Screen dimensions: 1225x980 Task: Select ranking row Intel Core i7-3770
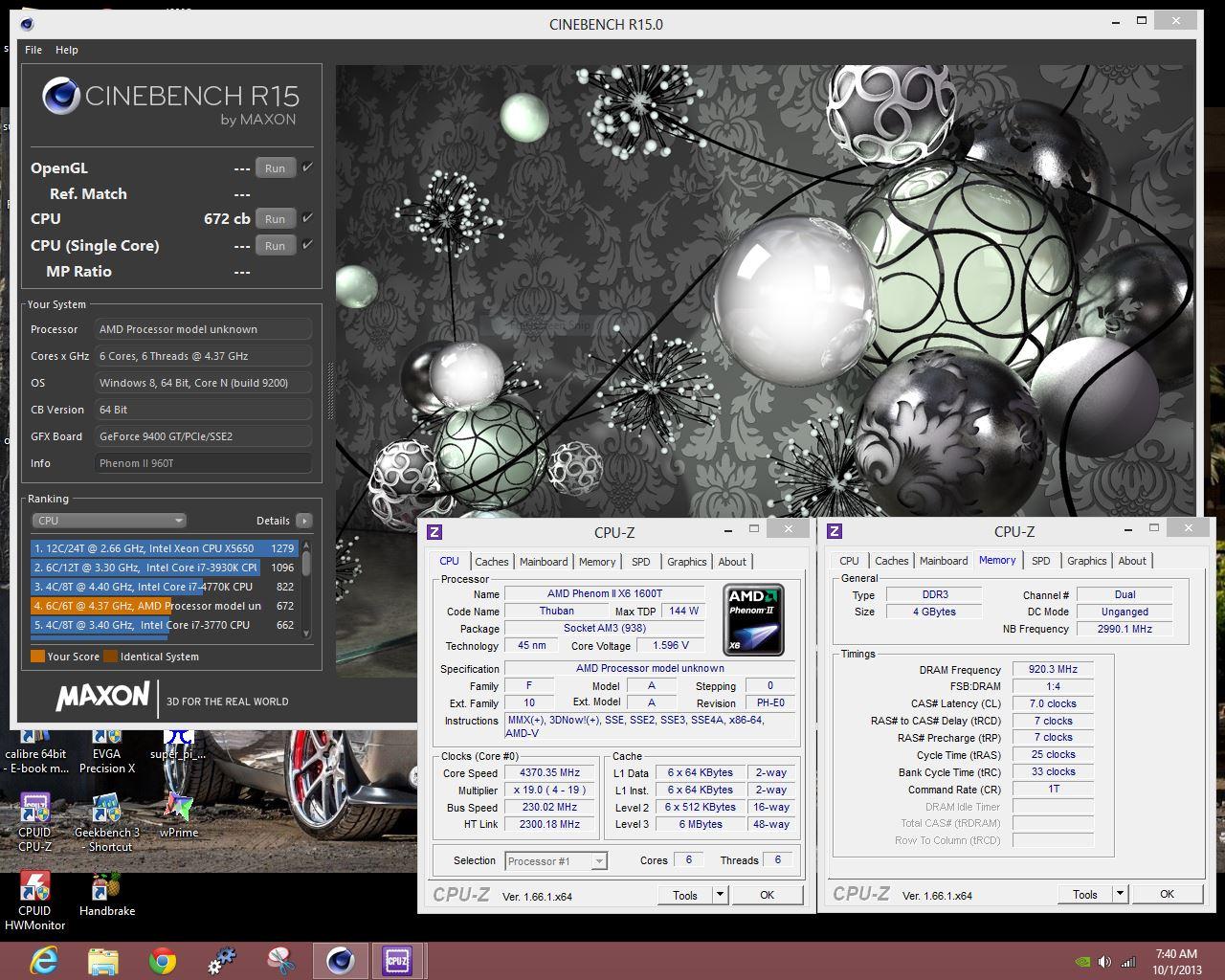point(165,625)
